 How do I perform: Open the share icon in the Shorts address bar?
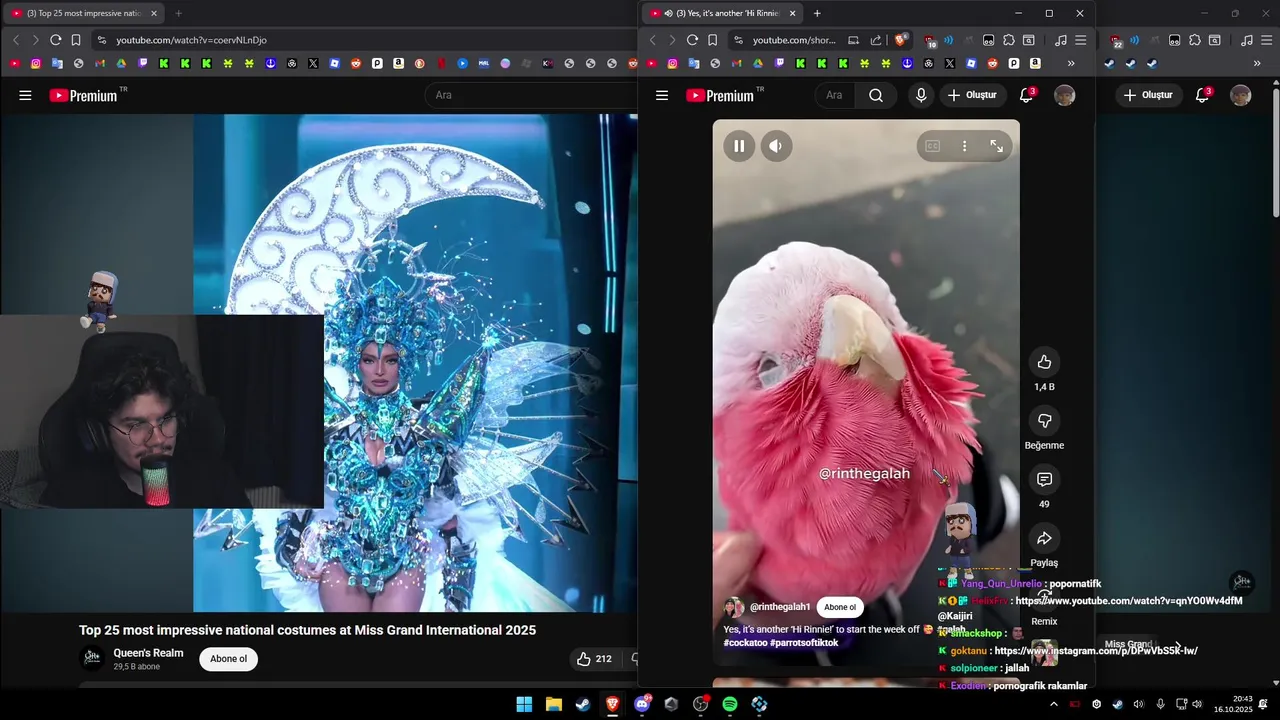pyautogui.click(x=876, y=40)
